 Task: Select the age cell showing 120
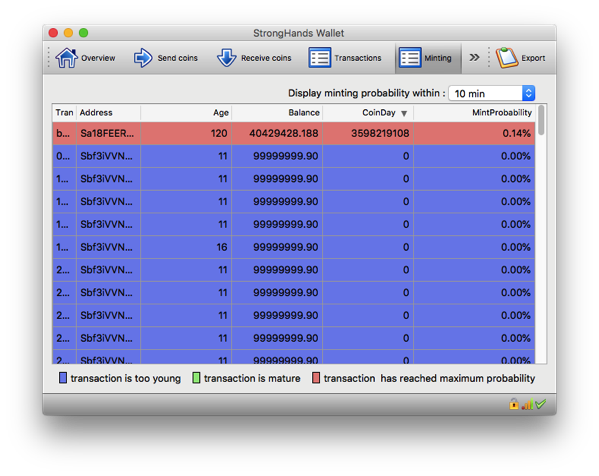[x=186, y=133]
